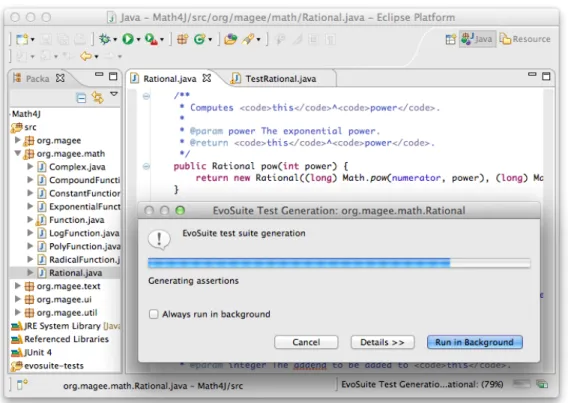Select the Rational.java editor tab
Screen dimensions: 568x403
point(170,79)
